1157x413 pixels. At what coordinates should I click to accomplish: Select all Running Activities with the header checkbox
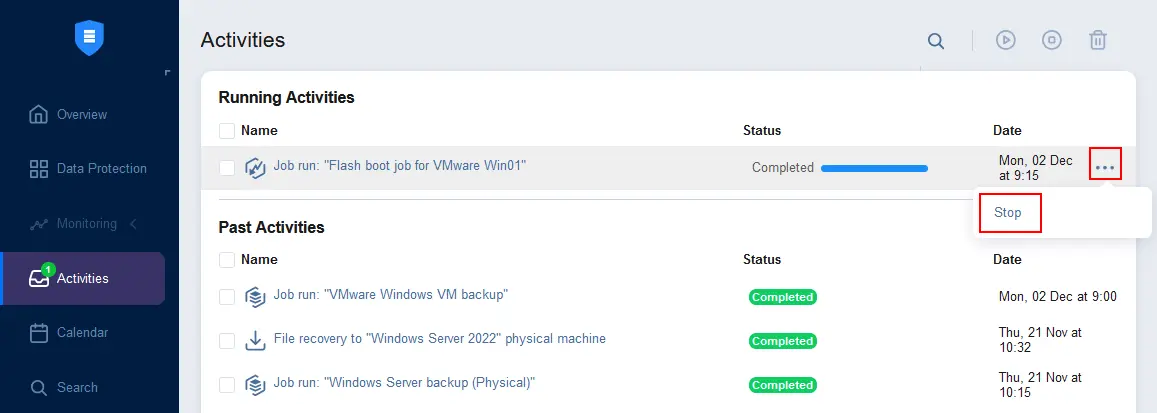pos(227,131)
